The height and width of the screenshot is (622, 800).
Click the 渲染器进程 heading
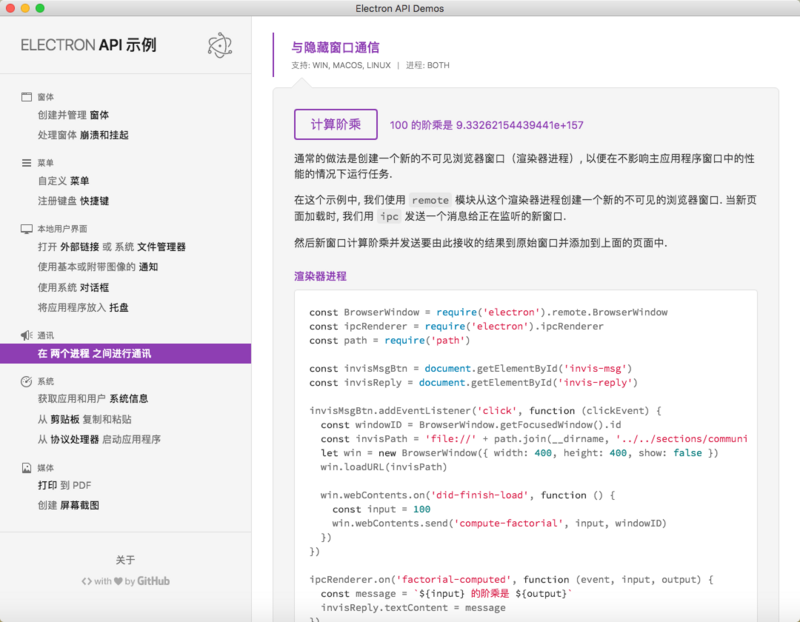320,276
